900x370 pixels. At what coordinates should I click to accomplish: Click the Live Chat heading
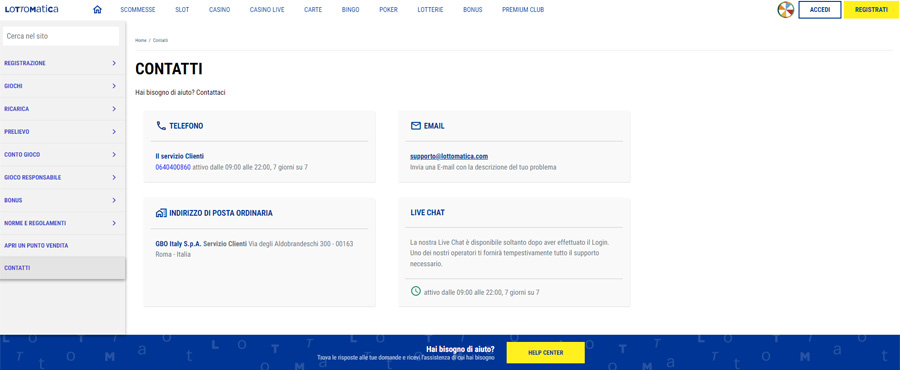(x=428, y=213)
